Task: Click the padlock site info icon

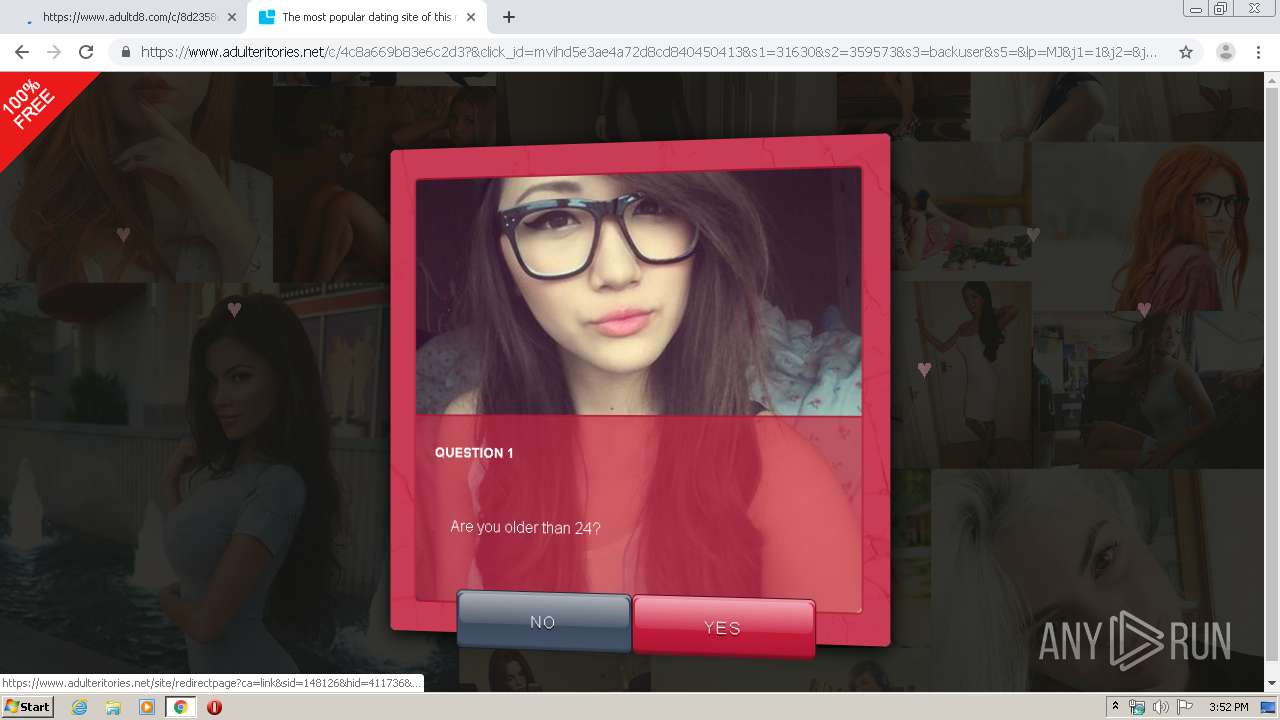Action: 126,52
